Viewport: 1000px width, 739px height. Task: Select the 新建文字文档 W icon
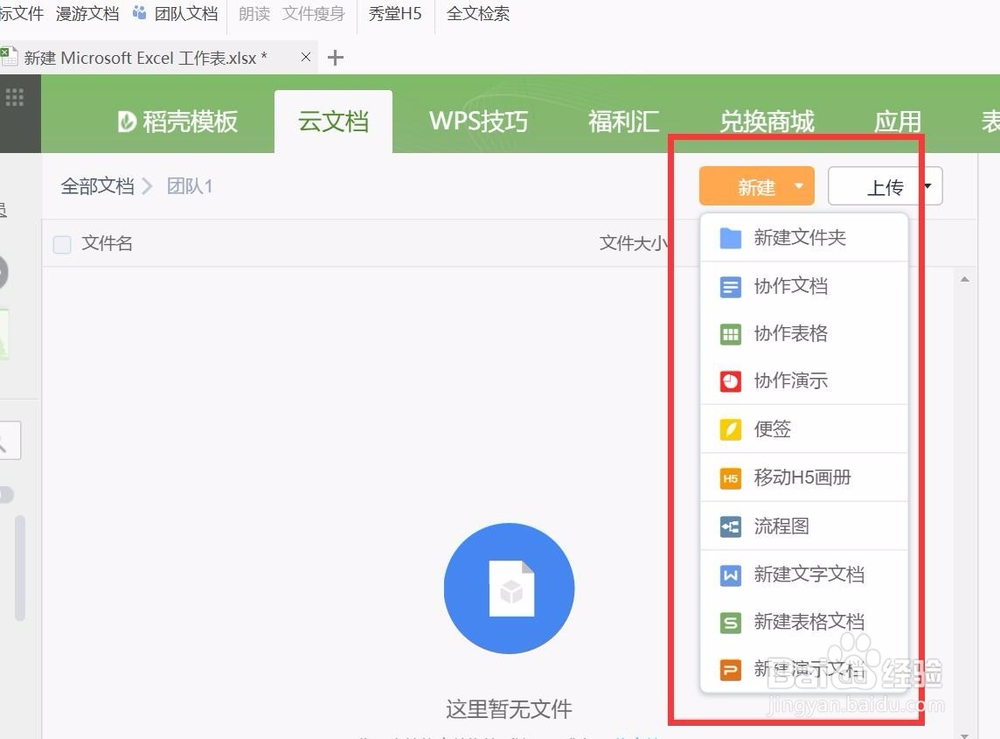pos(730,573)
